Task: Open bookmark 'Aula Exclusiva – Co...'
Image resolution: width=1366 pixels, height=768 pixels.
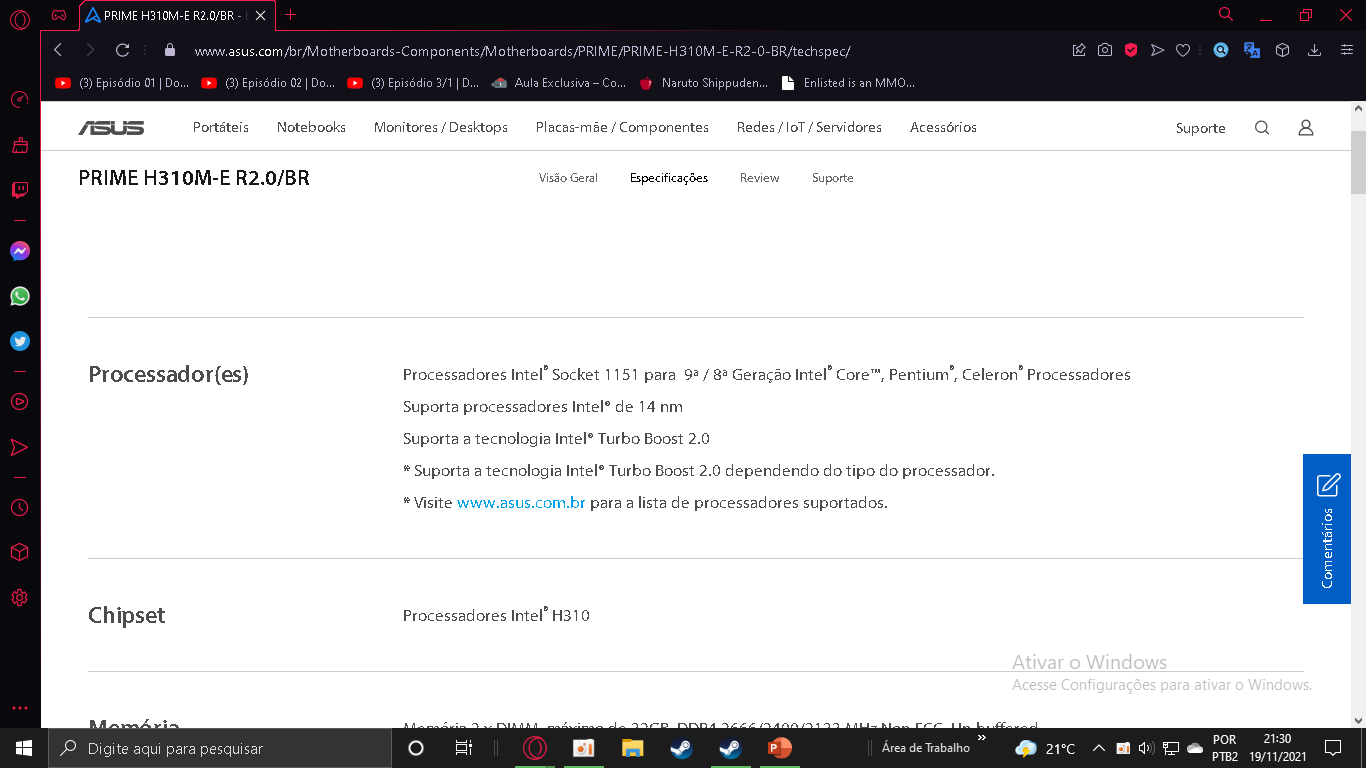Action: point(559,83)
